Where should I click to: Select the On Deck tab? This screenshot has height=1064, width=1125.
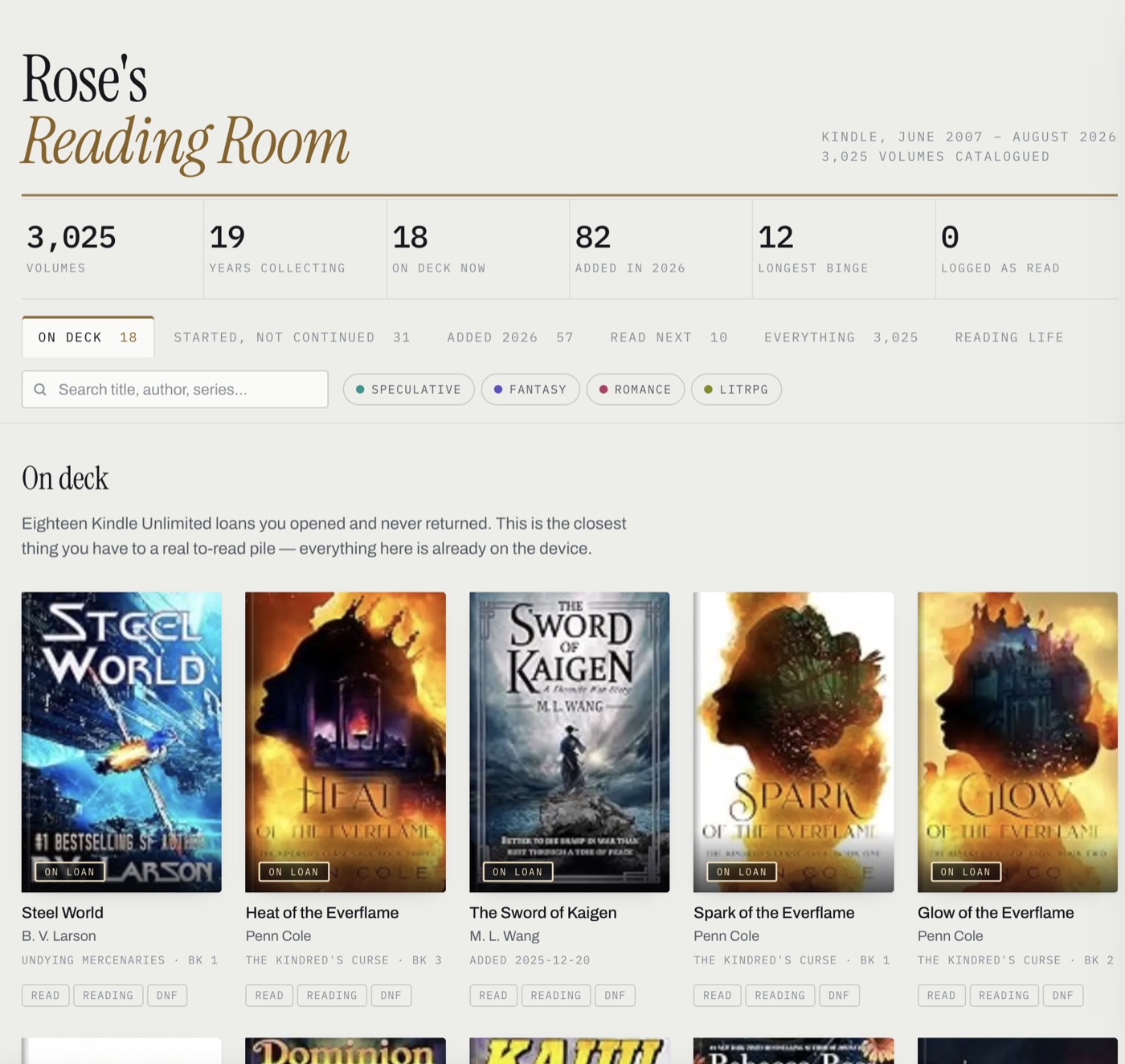point(88,338)
